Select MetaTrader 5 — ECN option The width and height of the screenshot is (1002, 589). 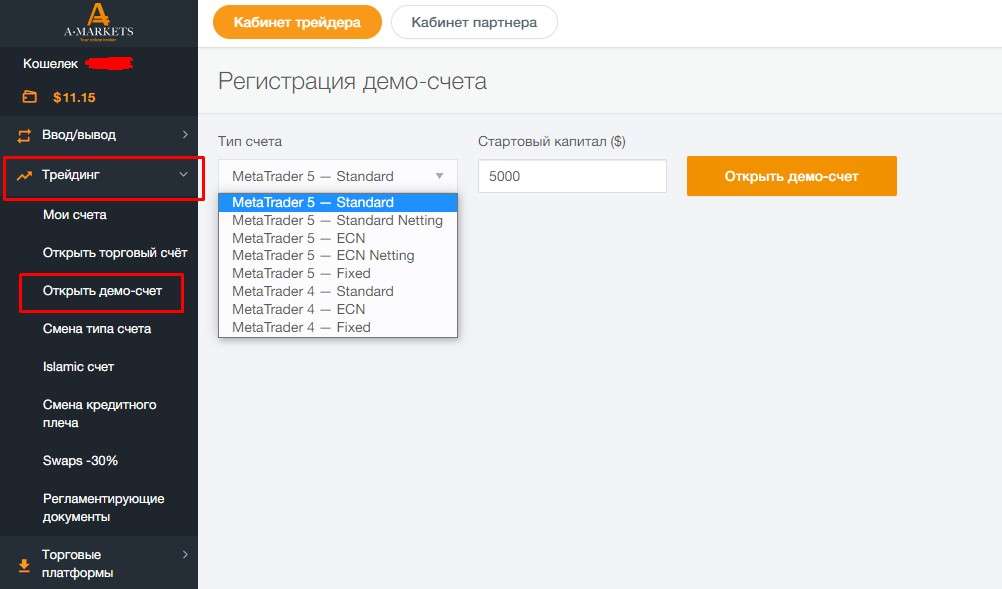tap(337, 238)
